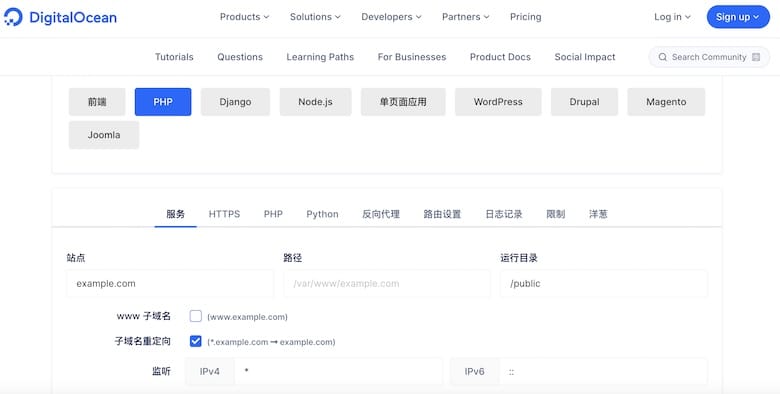Click the DigitalOcean logo
The height and width of the screenshot is (394, 780).
[x=60, y=17]
